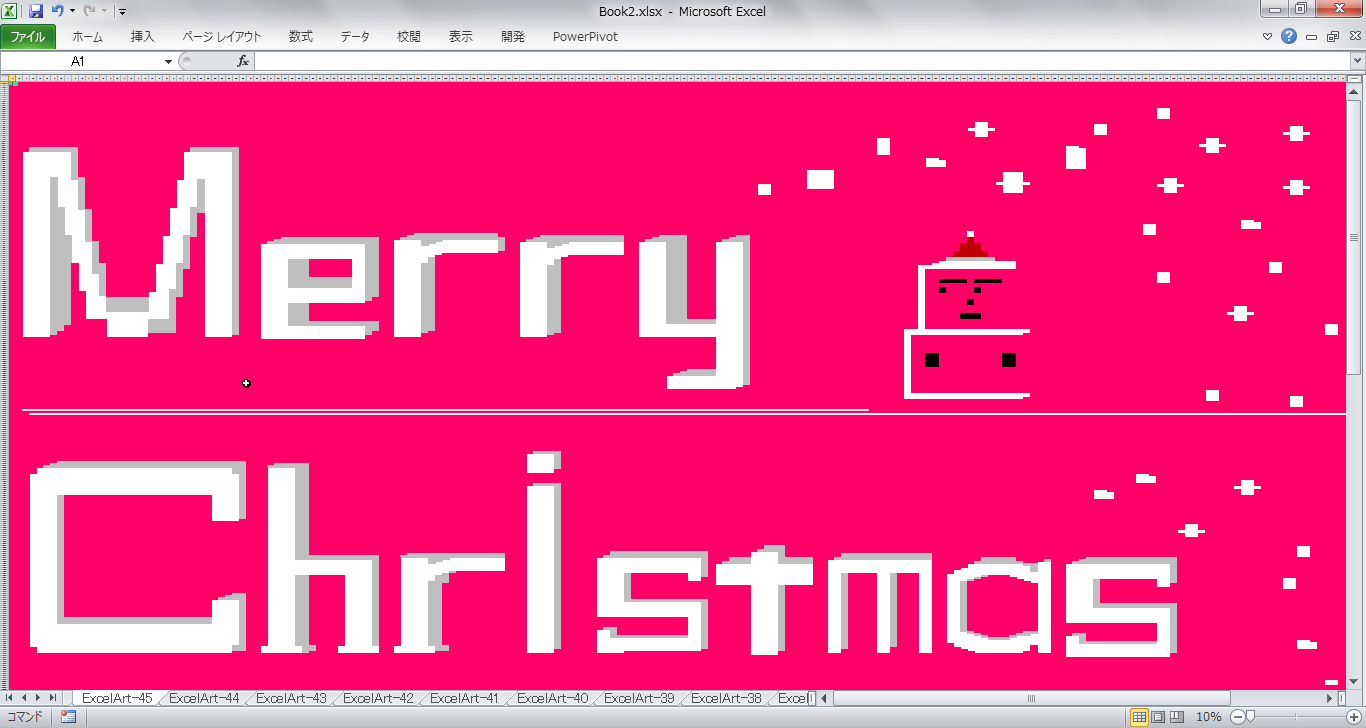Viewport: 1366px width, 728px height.
Task: Switch to Page Layout view in status bar
Action: click(x=1158, y=717)
